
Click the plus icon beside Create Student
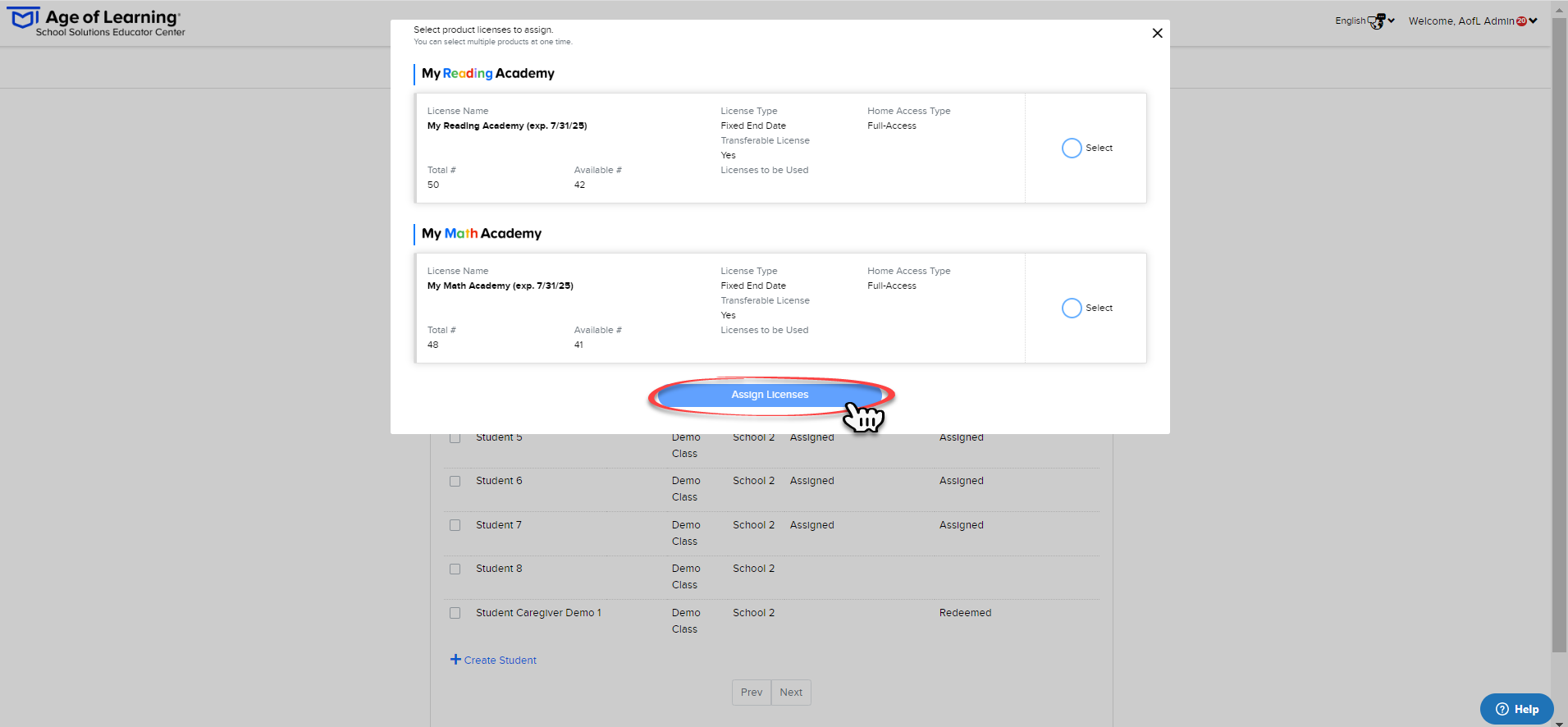pyautogui.click(x=455, y=660)
